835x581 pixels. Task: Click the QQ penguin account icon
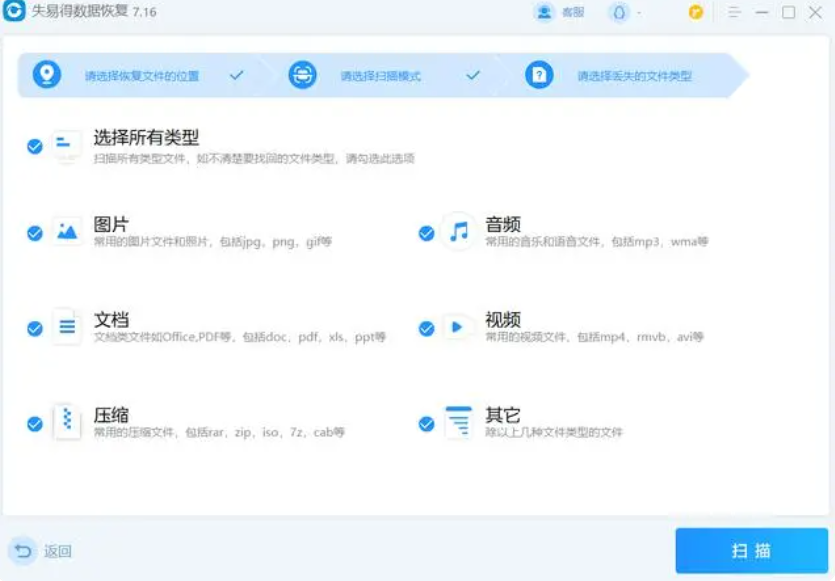(620, 13)
